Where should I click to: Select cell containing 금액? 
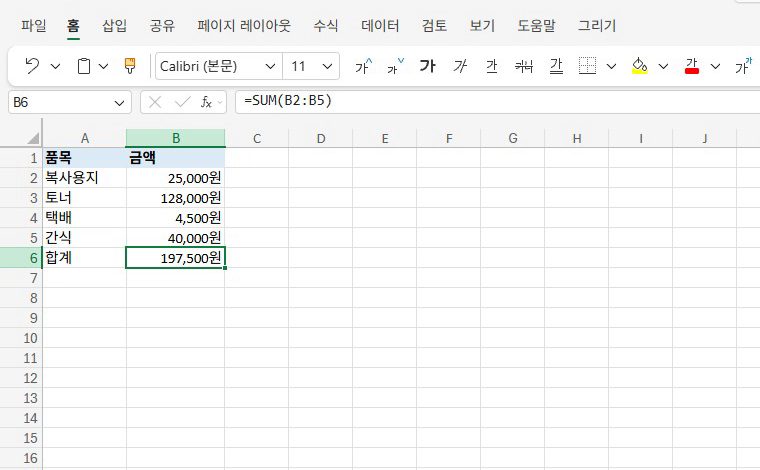pyautogui.click(x=175, y=158)
